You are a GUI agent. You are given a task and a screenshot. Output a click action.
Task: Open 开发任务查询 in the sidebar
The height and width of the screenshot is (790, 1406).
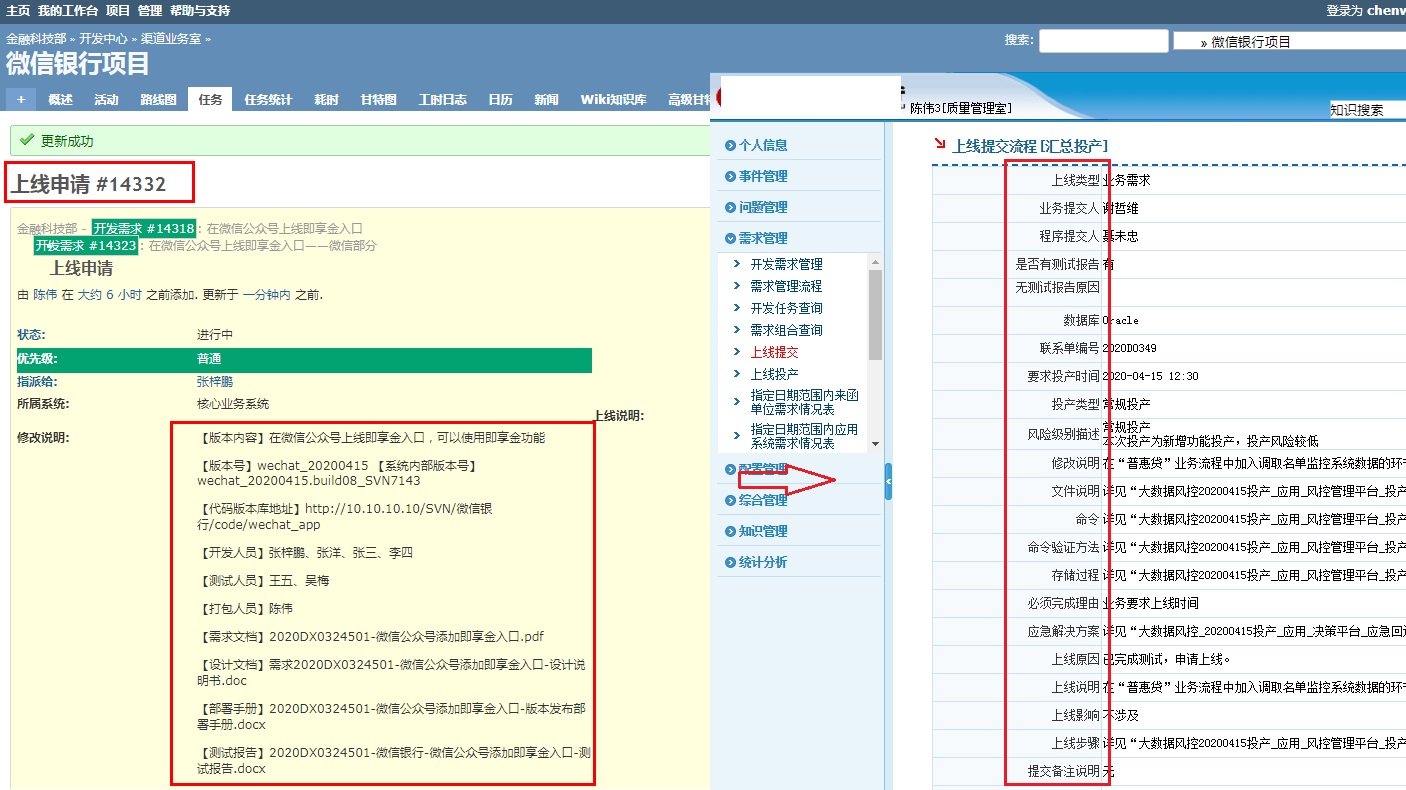click(x=787, y=308)
